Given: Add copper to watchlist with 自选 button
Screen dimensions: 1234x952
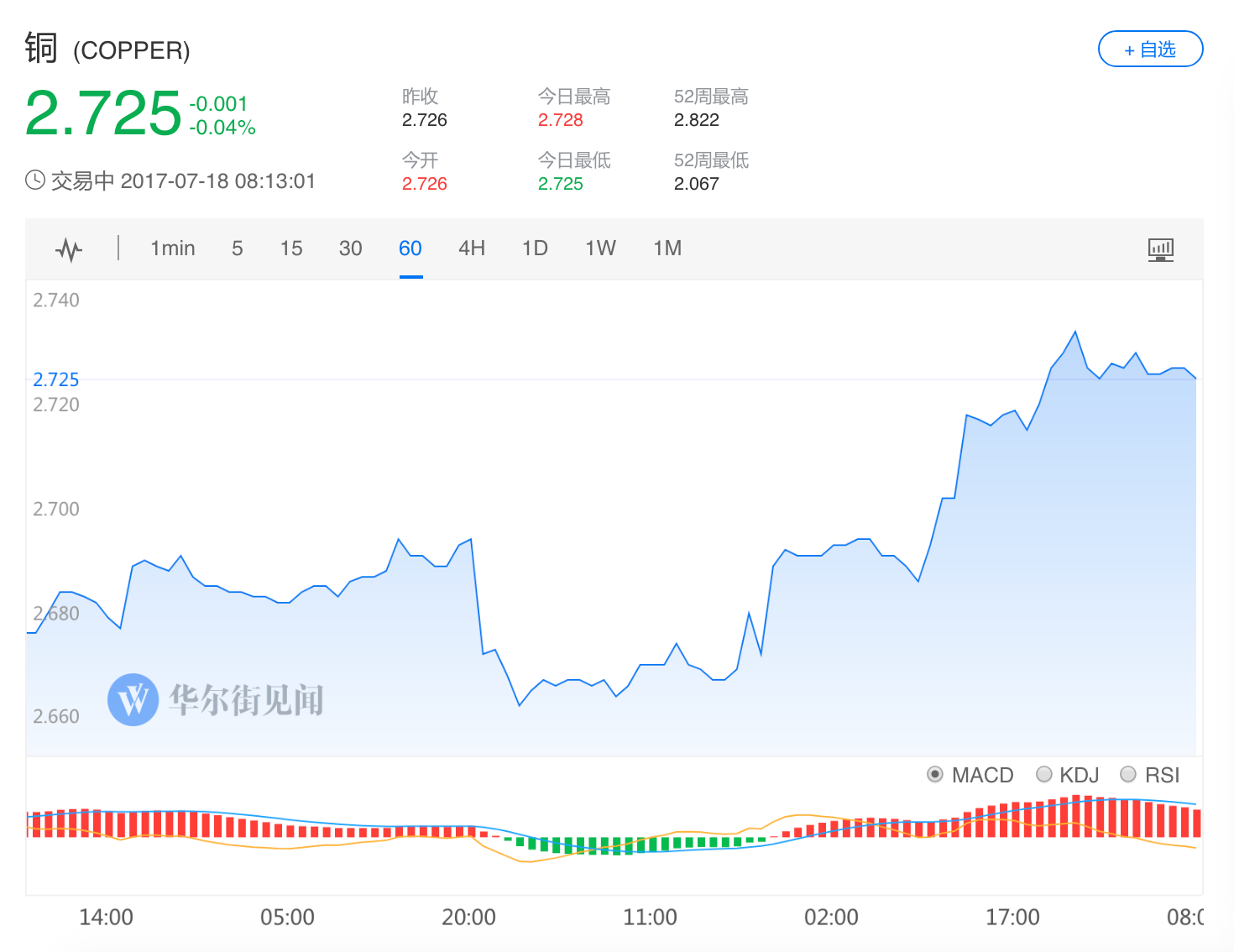Looking at the screenshot, I should 1150,50.
